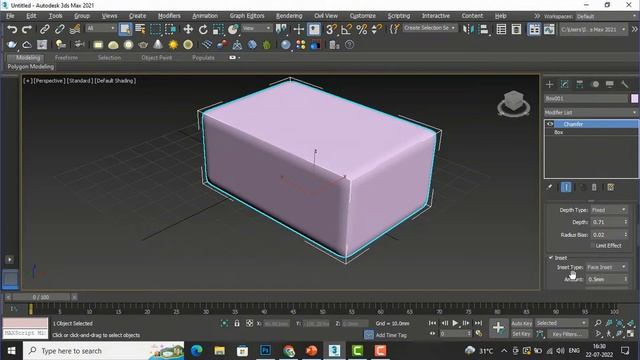The width and height of the screenshot is (640, 360).
Task: Click the Select and Place tool icon
Action: click(233, 29)
